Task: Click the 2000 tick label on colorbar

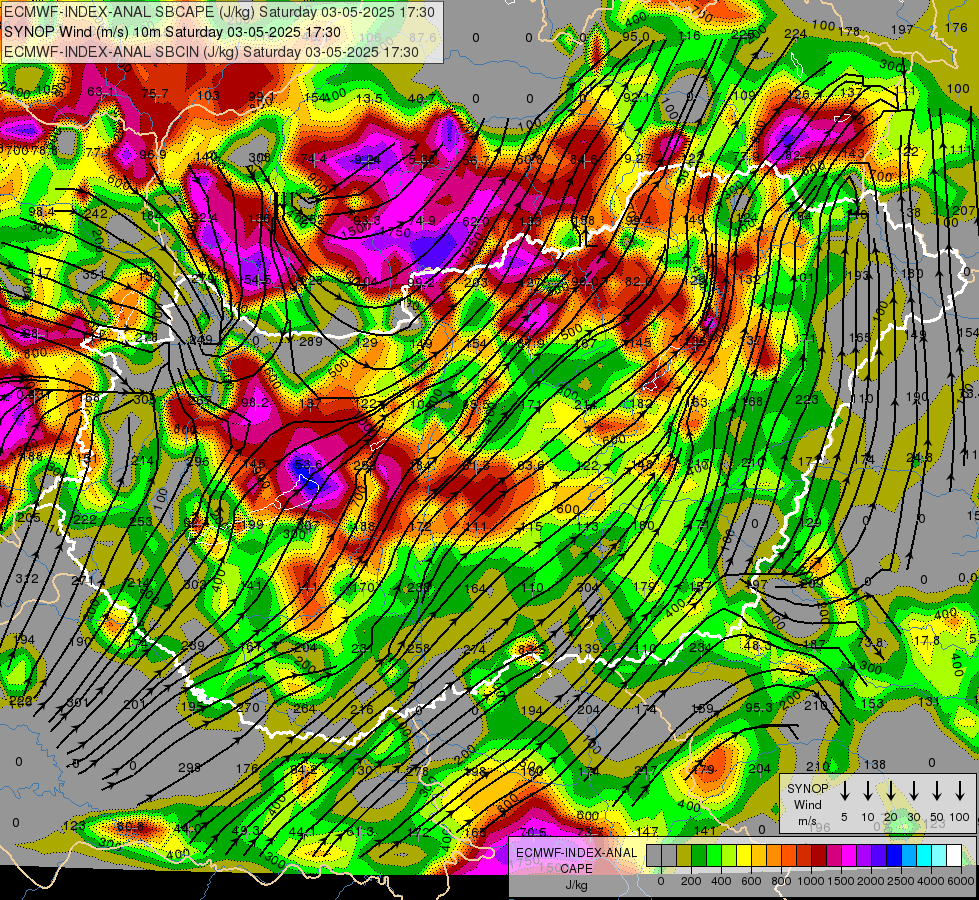Action: coord(871,881)
